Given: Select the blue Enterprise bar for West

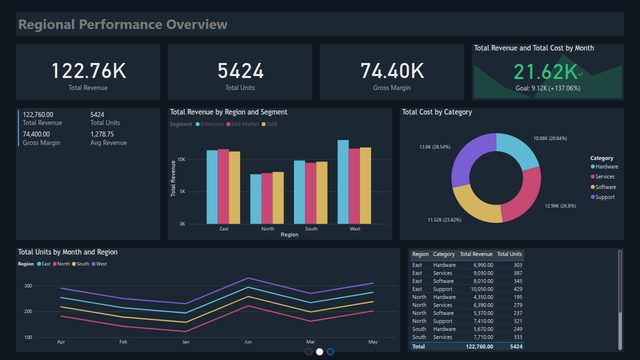Looking at the screenshot, I should (343, 182).
